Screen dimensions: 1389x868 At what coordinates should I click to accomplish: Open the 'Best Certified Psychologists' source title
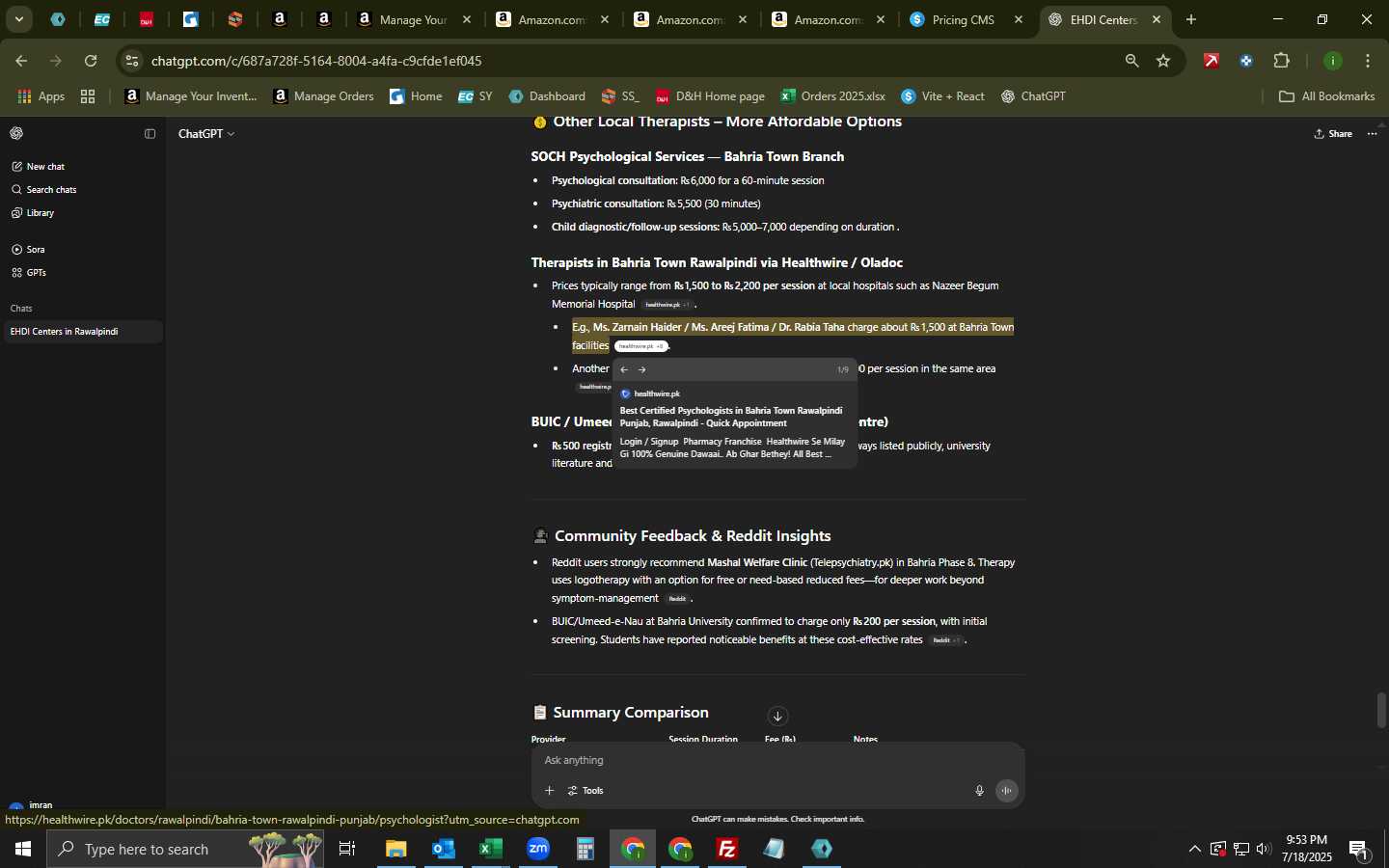click(731, 417)
